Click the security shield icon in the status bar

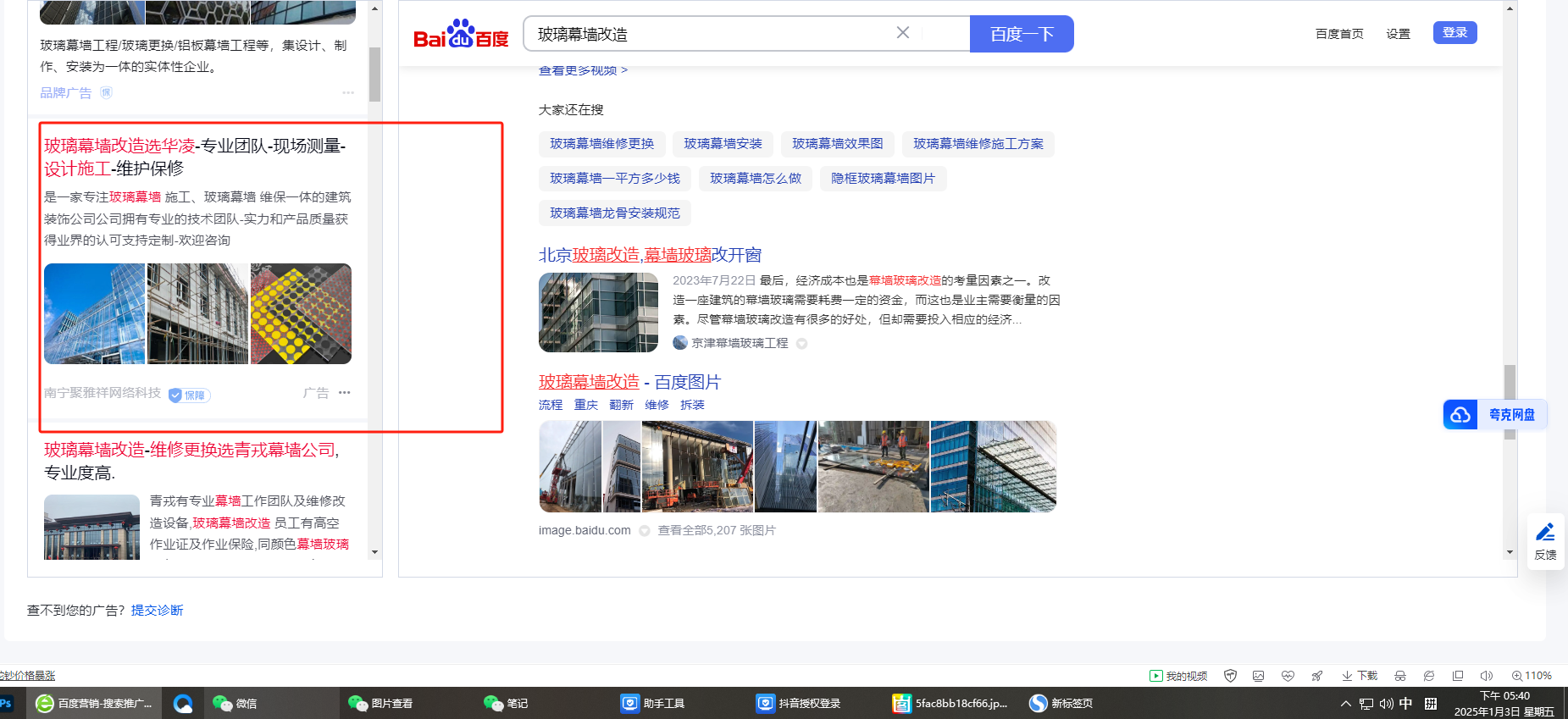click(x=1231, y=676)
